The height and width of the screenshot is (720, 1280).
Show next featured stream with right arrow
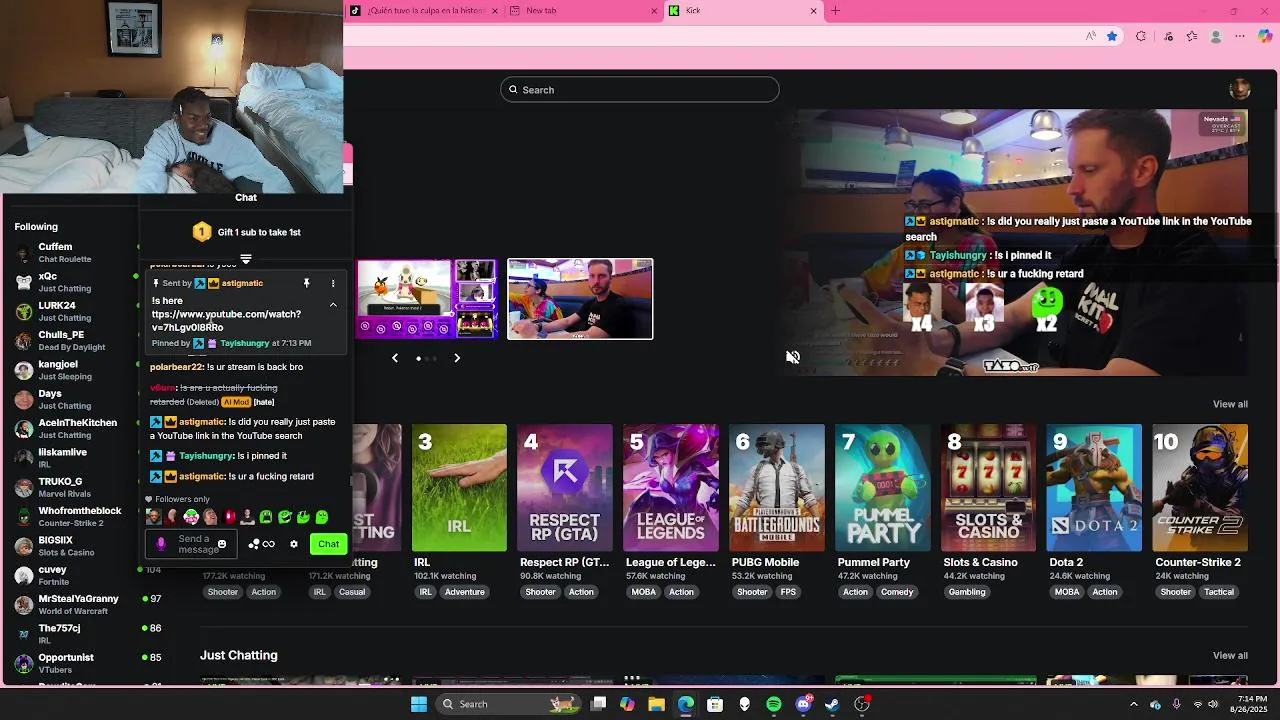pyautogui.click(x=457, y=358)
